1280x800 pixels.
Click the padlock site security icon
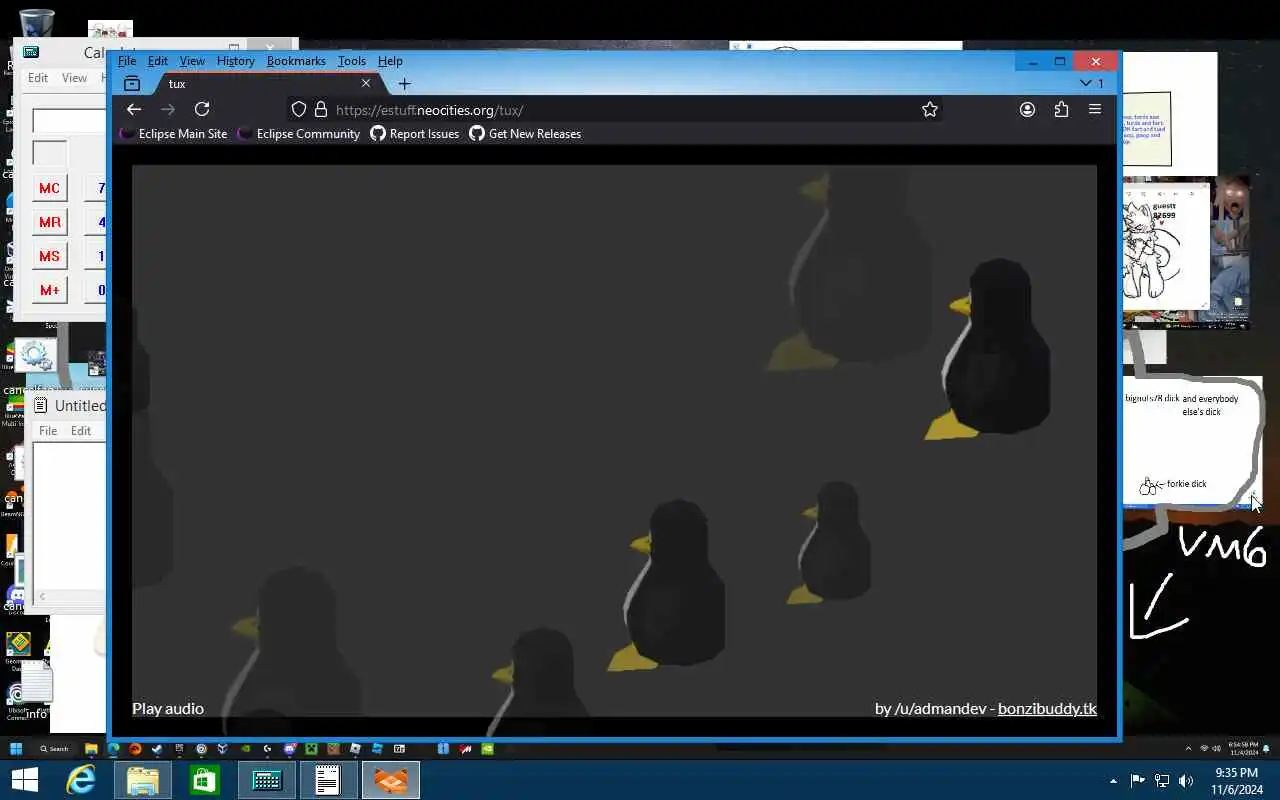click(321, 110)
